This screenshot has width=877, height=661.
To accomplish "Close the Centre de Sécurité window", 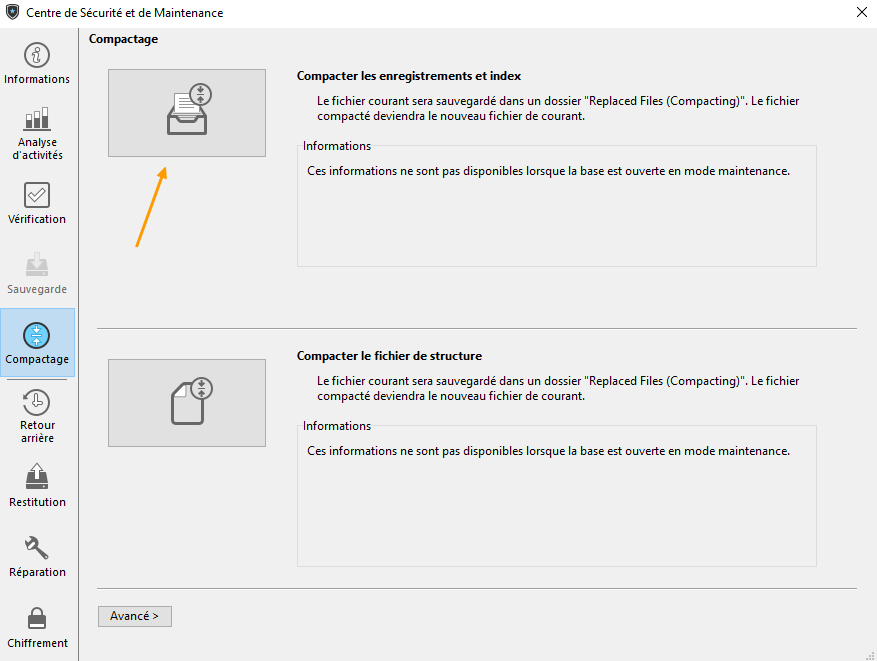I will (x=862, y=12).
